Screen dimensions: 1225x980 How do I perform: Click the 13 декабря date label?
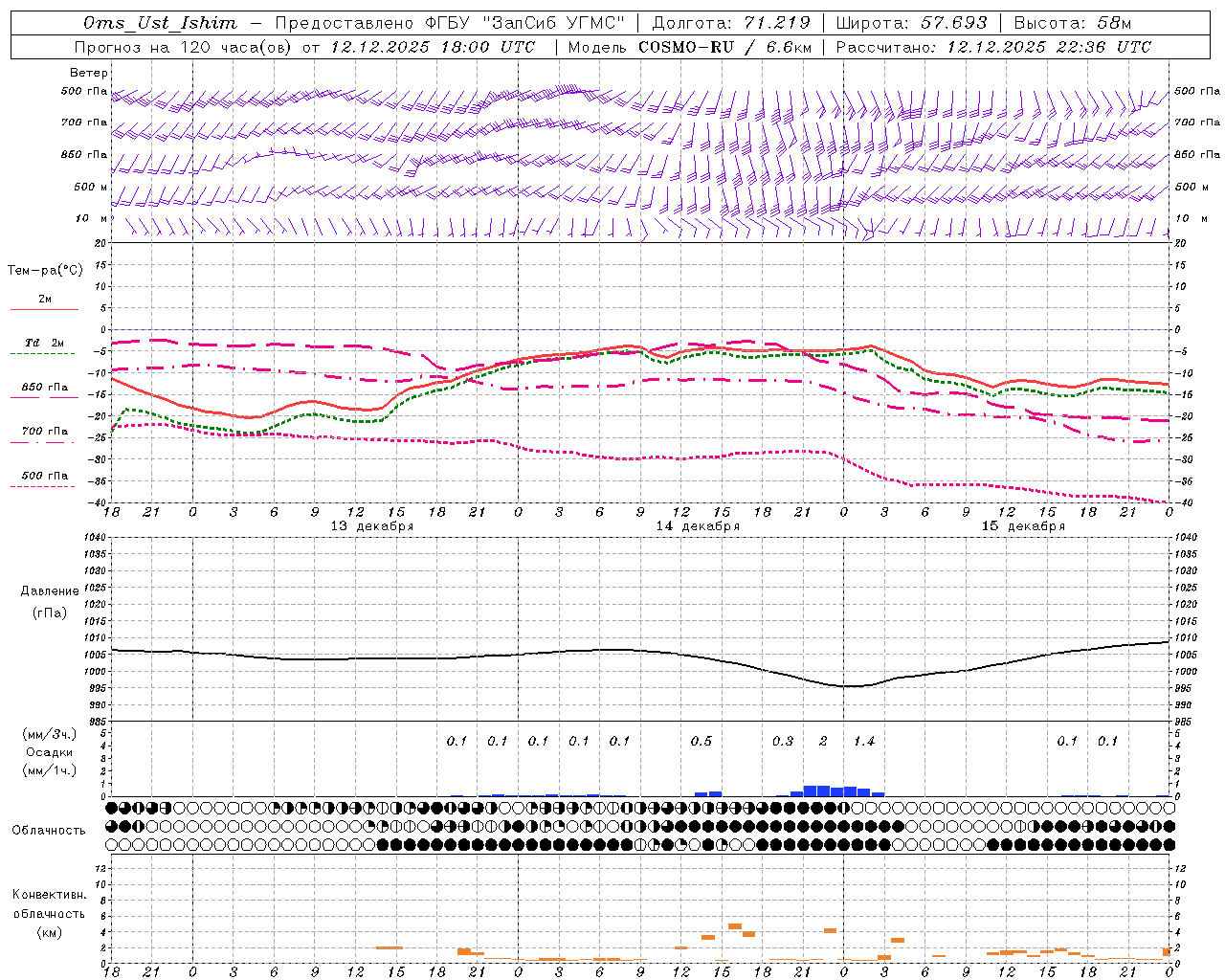(372, 526)
